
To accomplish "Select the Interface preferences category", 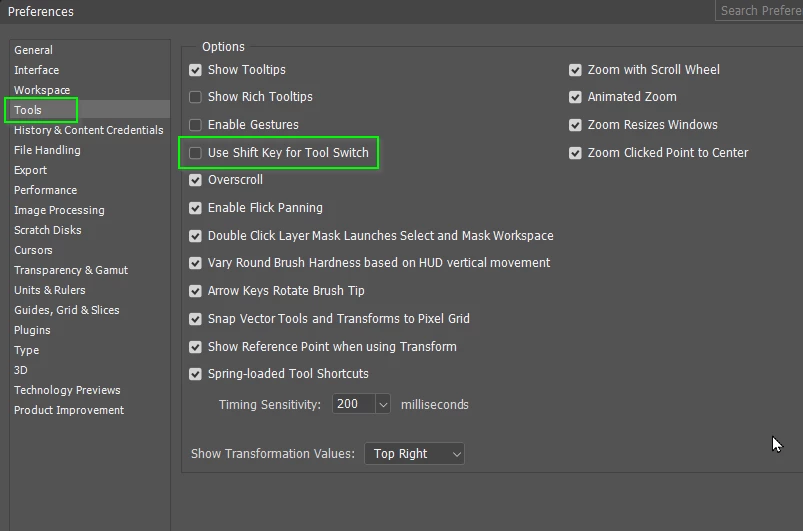I will click(x=36, y=70).
